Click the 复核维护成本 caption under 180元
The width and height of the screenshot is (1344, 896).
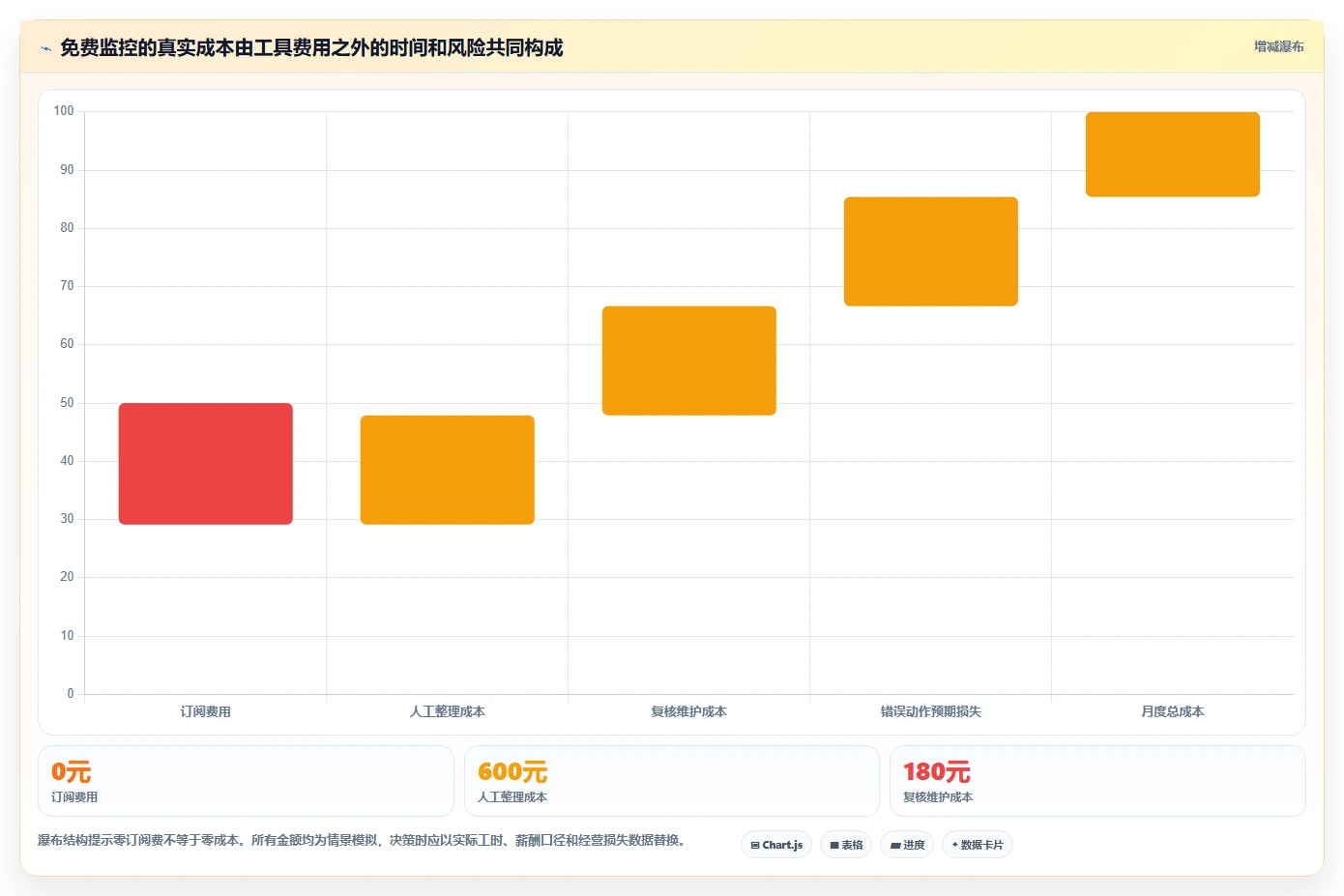pos(938,797)
